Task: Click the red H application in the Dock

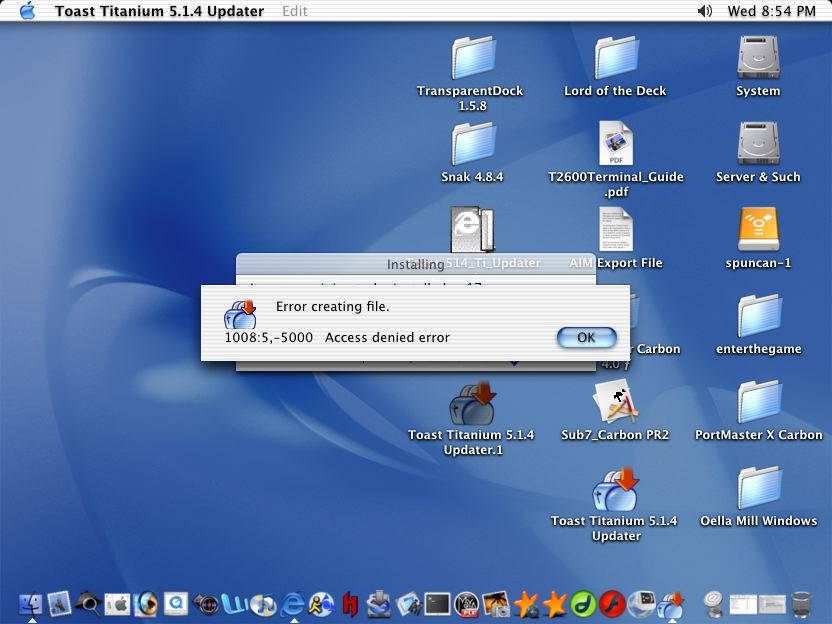Action: [x=350, y=604]
